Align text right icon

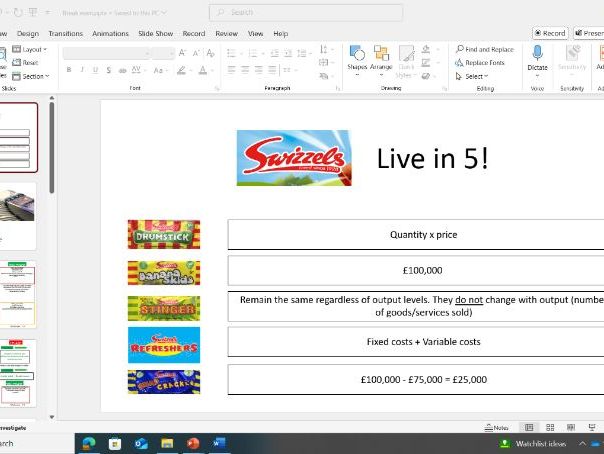(x=258, y=70)
